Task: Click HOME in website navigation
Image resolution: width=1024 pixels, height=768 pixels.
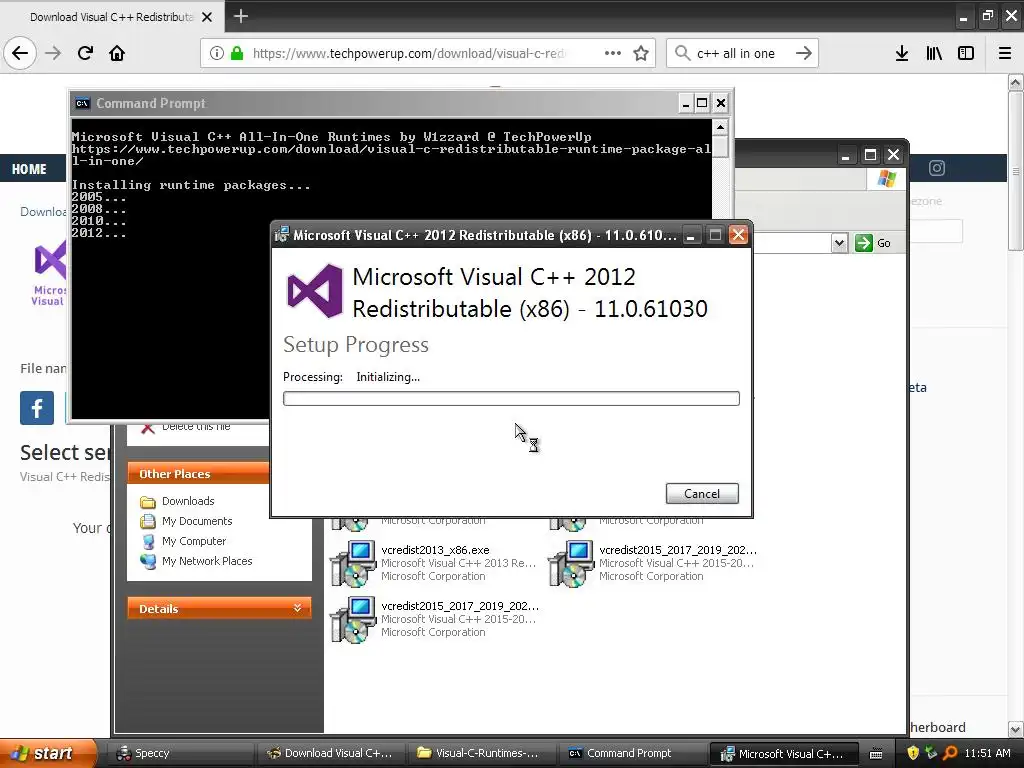Action: pos(29,169)
